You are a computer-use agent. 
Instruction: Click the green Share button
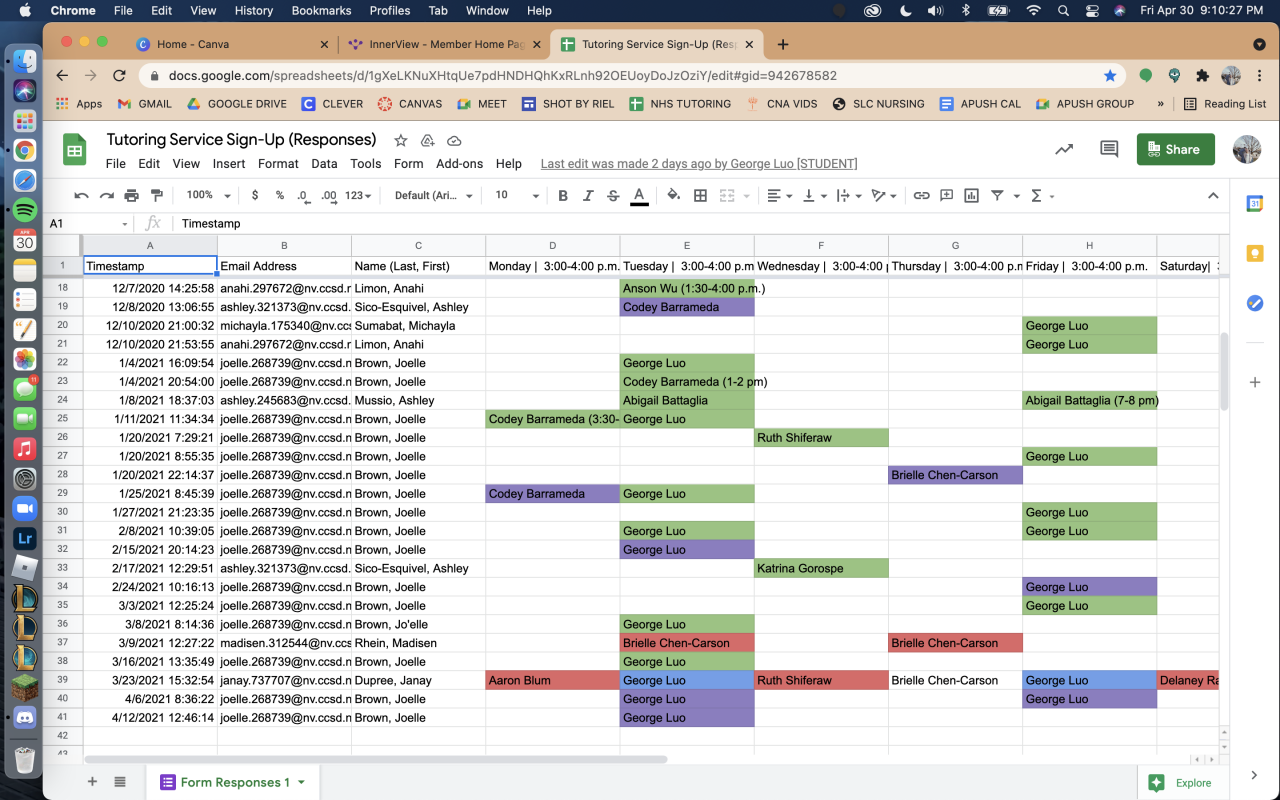1176,149
